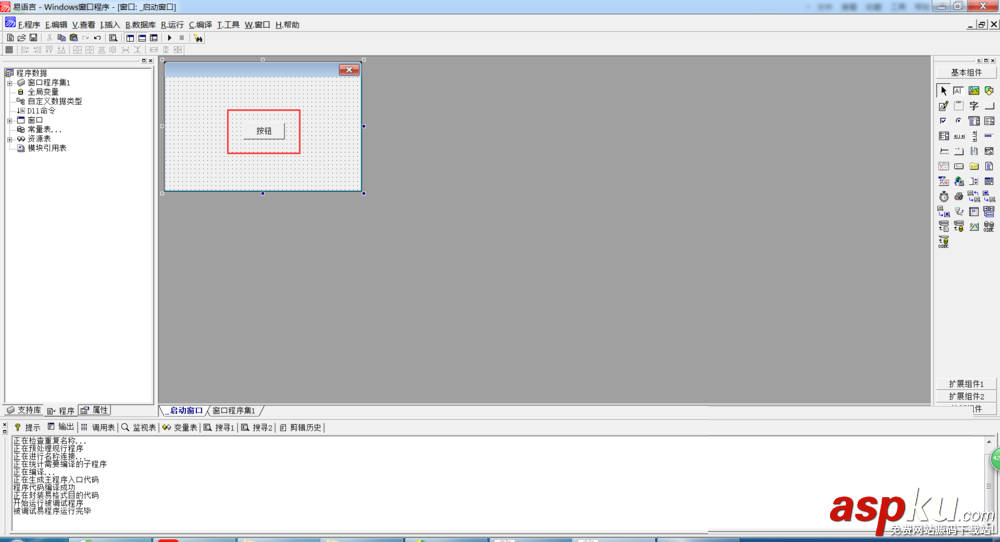Open the B.数据库 menu
Viewport: 1000px width, 542px height.
pyautogui.click(x=140, y=25)
